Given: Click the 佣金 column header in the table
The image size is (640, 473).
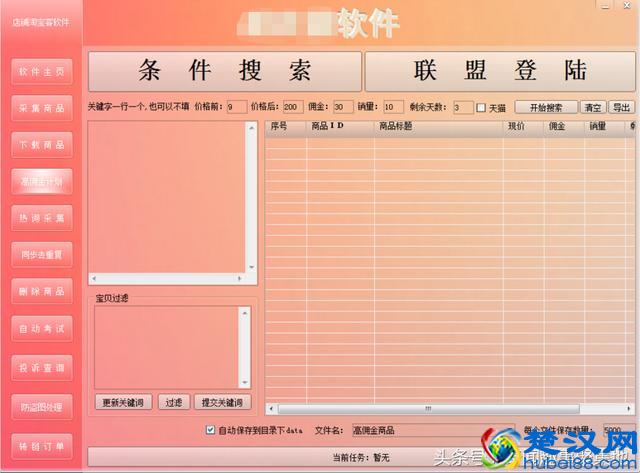Looking at the screenshot, I should click(564, 126).
